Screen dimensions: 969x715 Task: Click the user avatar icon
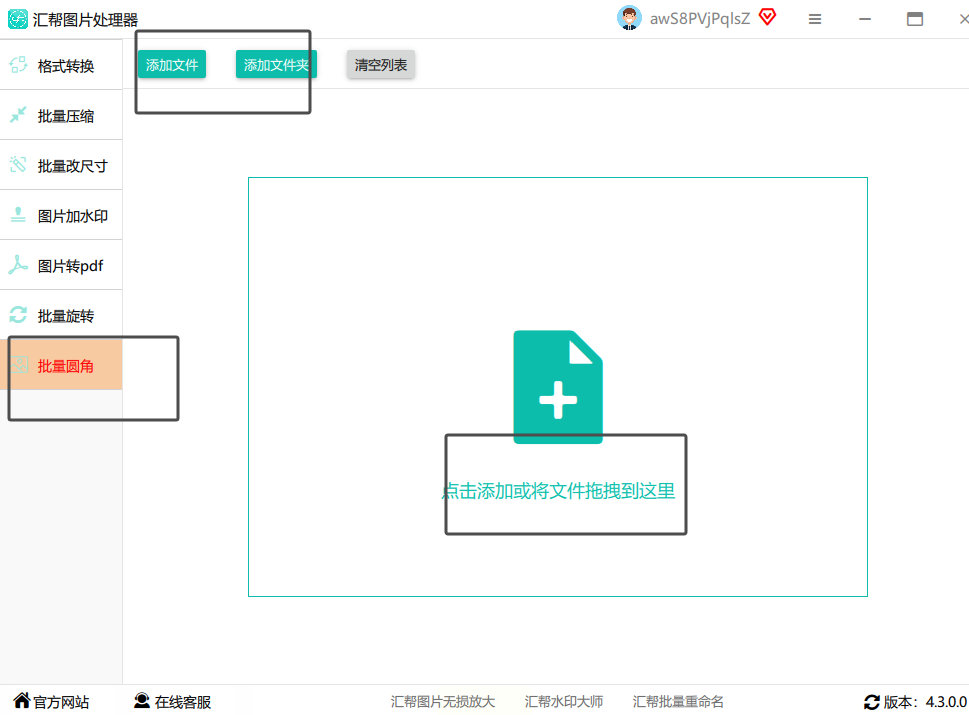[629, 18]
